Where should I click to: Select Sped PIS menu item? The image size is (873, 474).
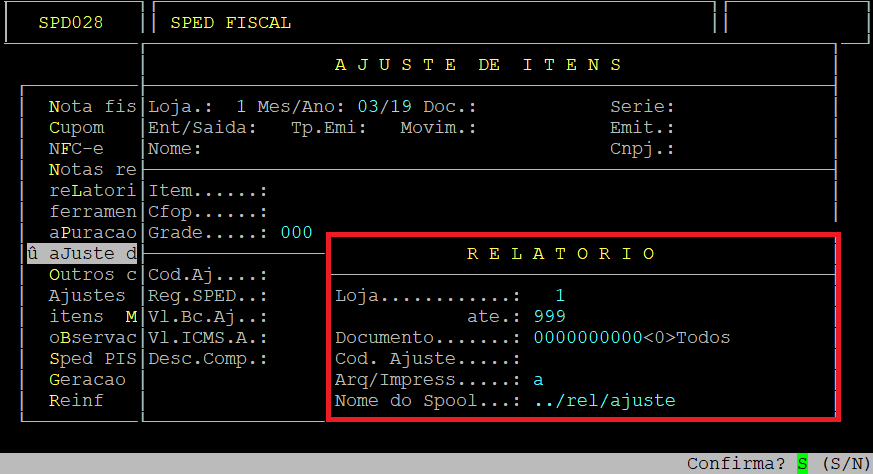tap(91, 359)
